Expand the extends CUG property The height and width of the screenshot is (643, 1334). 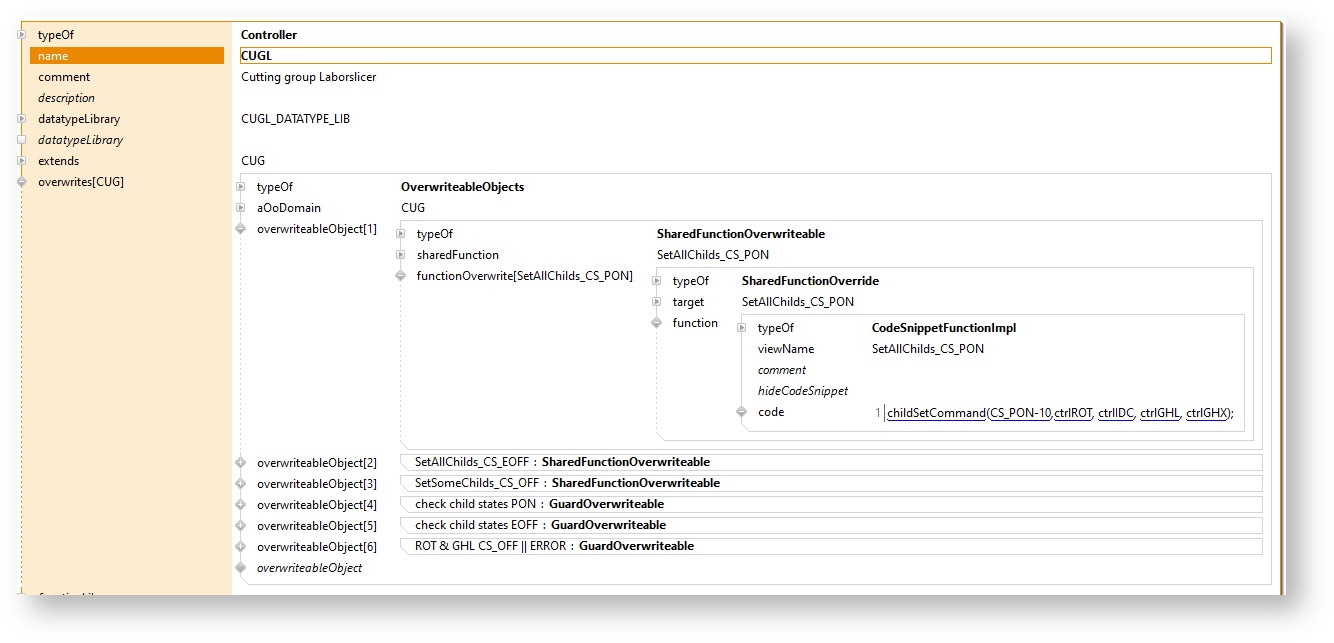click(21, 161)
